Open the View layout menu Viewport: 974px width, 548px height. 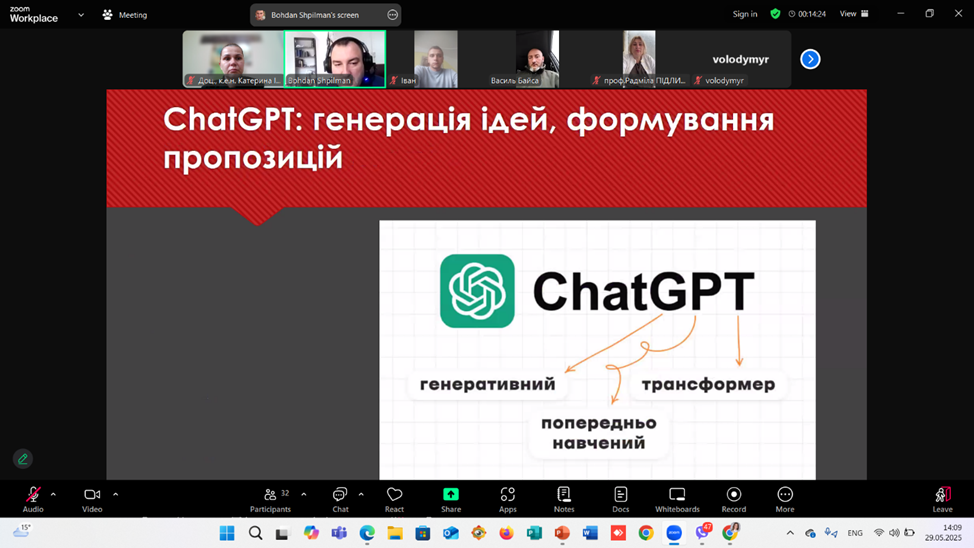click(854, 14)
